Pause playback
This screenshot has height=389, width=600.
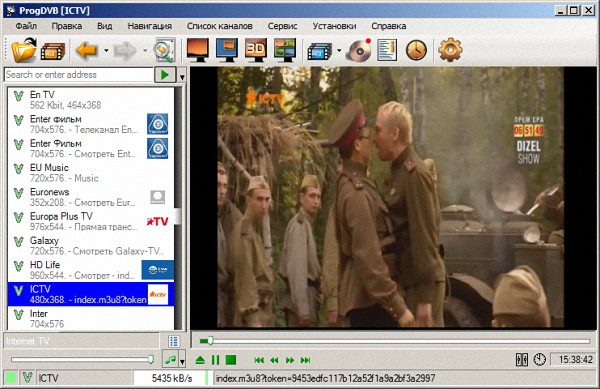(x=215, y=360)
